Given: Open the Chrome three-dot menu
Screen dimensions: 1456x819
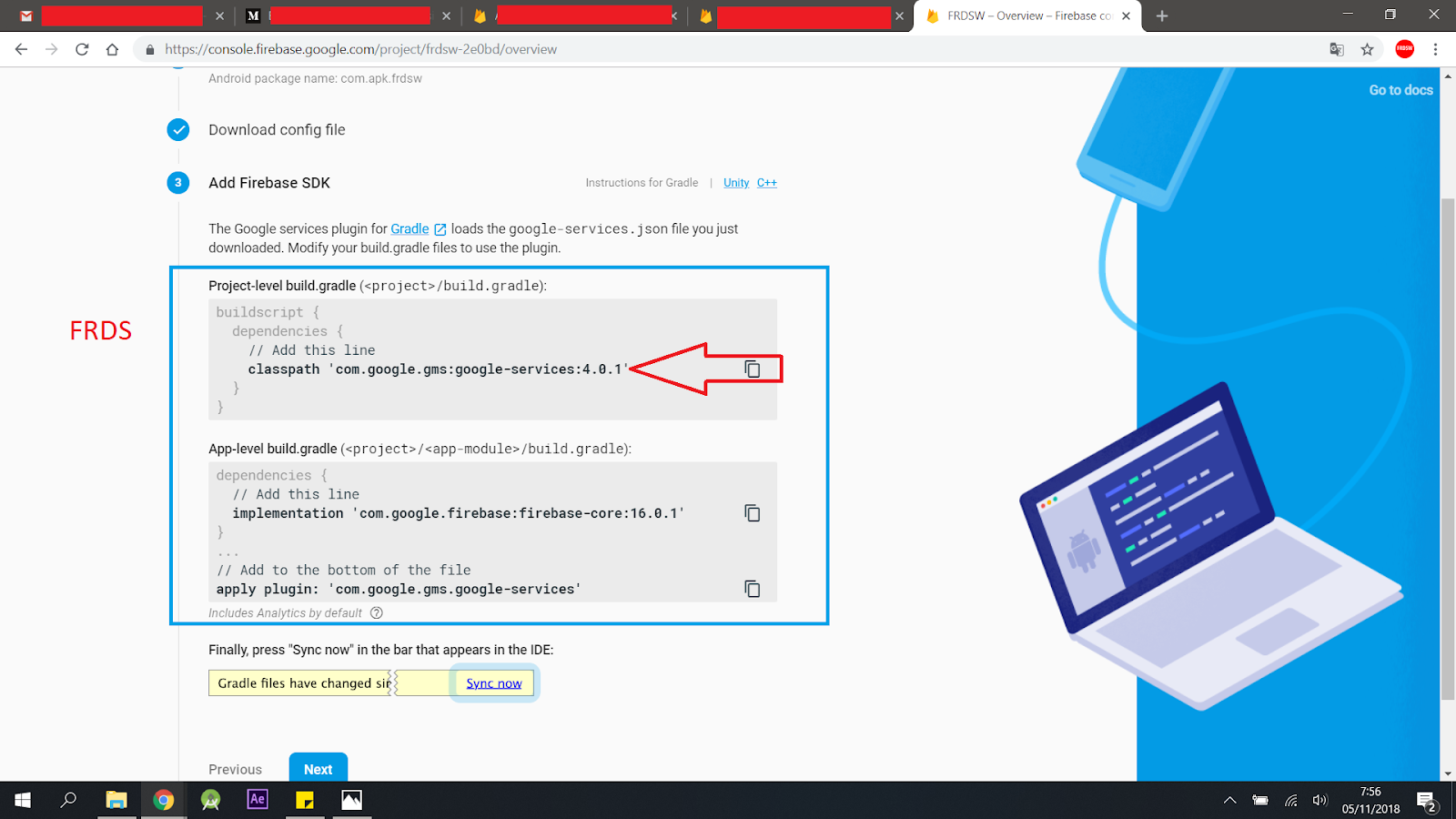Looking at the screenshot, I should [x=1435, y=49].
